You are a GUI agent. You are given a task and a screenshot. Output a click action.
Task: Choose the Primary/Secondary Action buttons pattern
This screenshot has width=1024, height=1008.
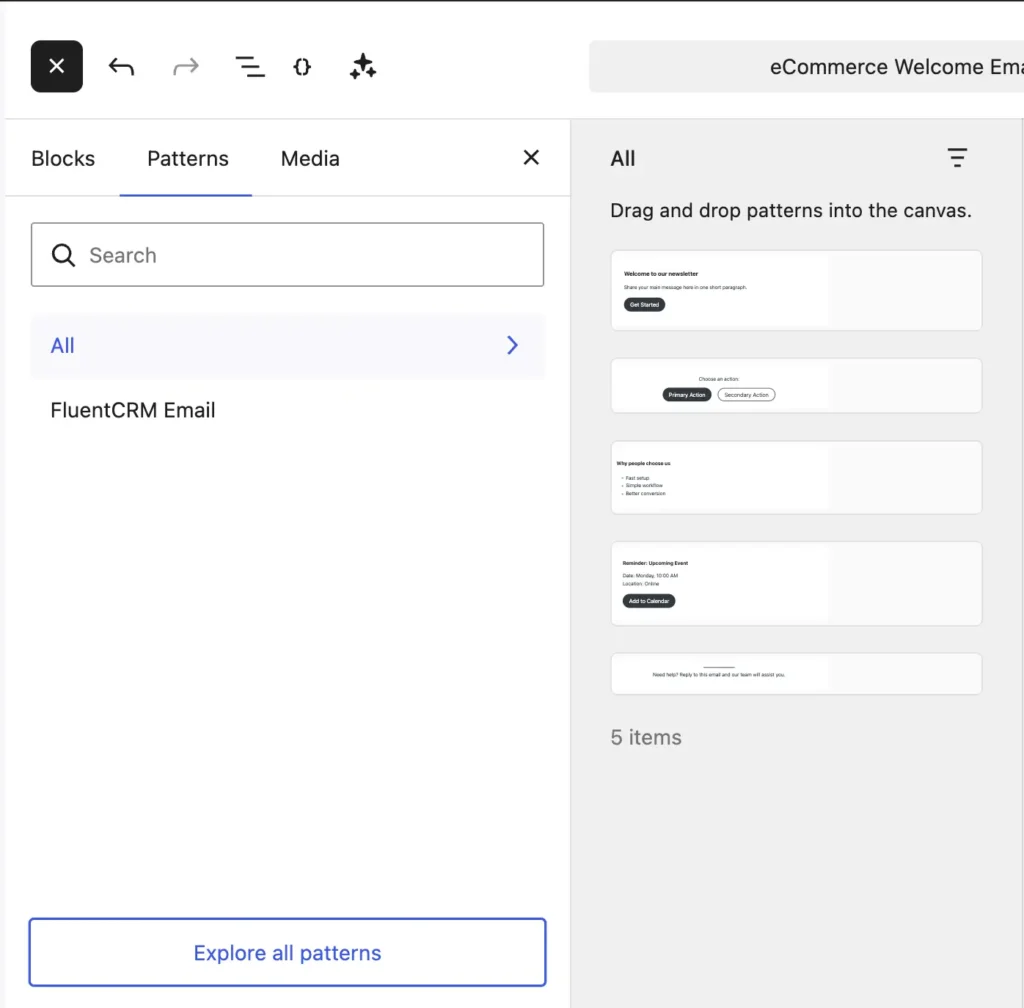tap(796, 386)
